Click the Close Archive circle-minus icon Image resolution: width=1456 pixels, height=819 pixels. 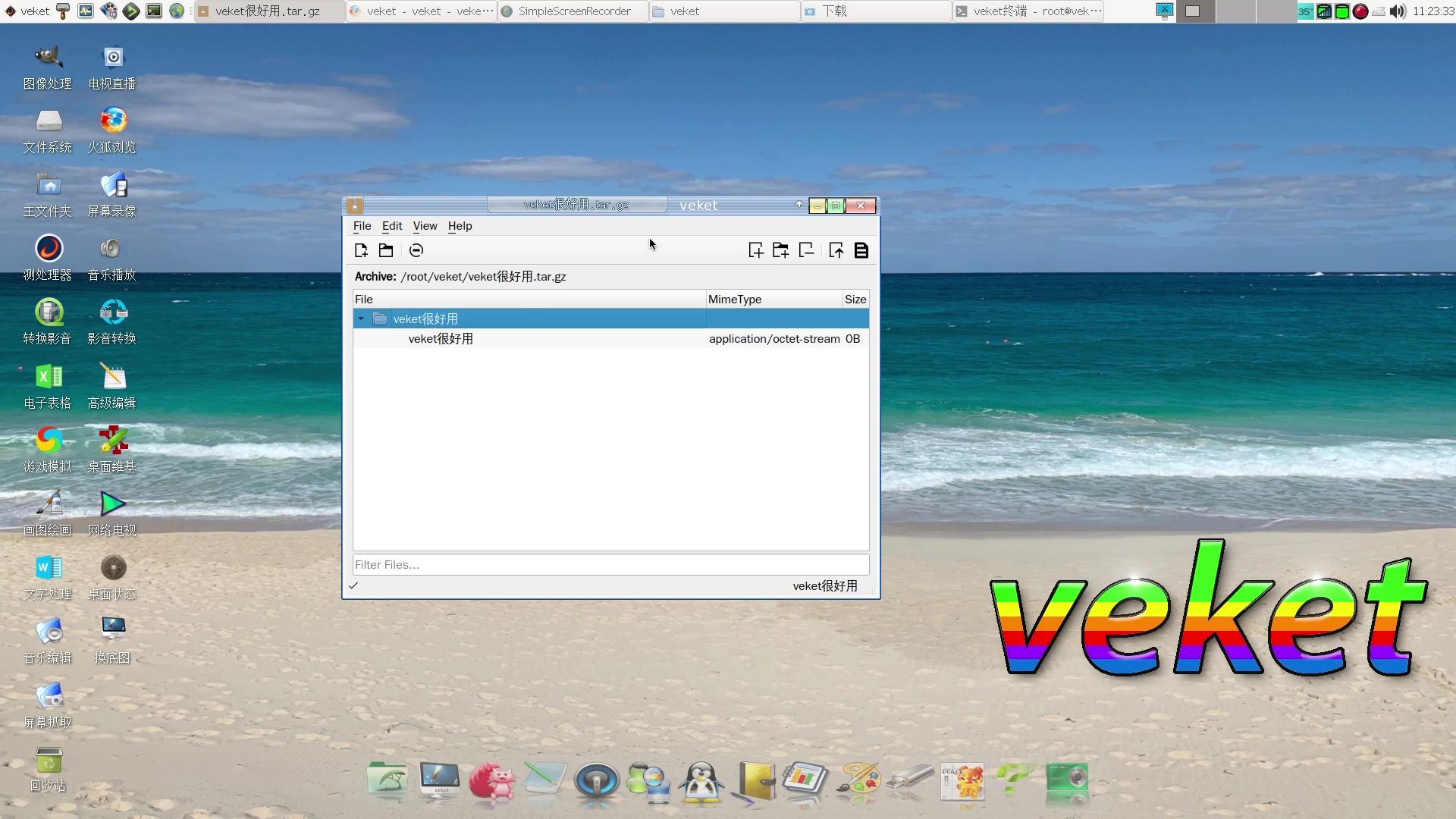click(416, 250)
